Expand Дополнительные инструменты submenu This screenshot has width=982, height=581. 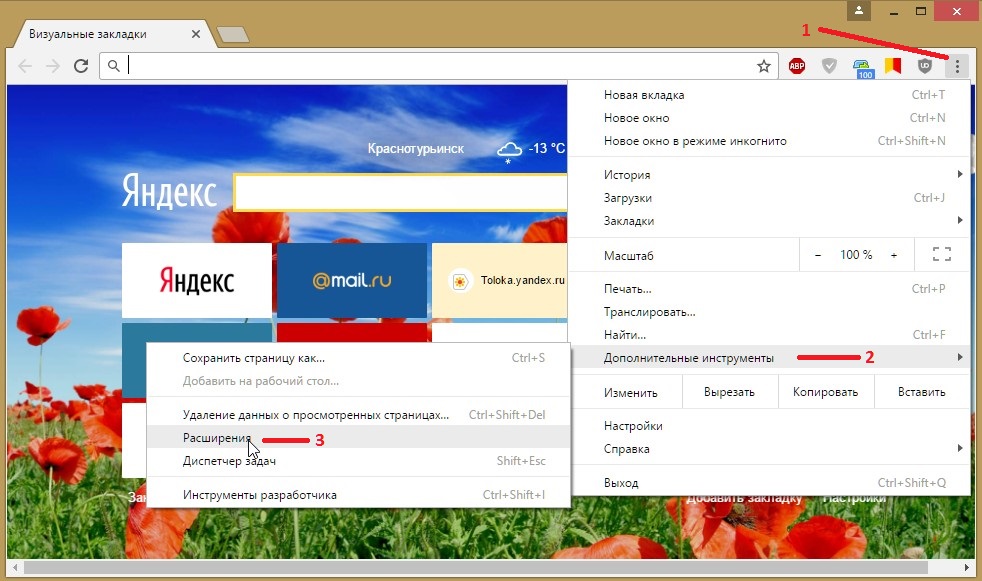[769, 357]
